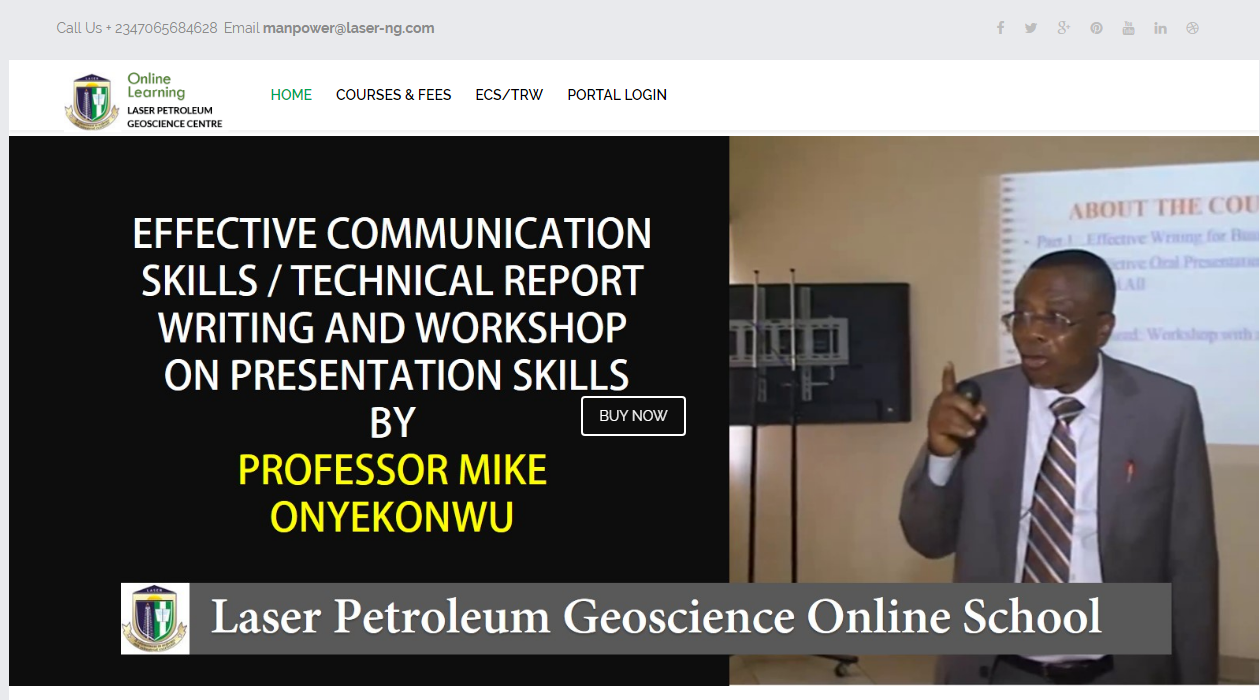Open the YouTube social icon
The width and height of the screenshot is (1260, 700).
tap(1128, 28)
